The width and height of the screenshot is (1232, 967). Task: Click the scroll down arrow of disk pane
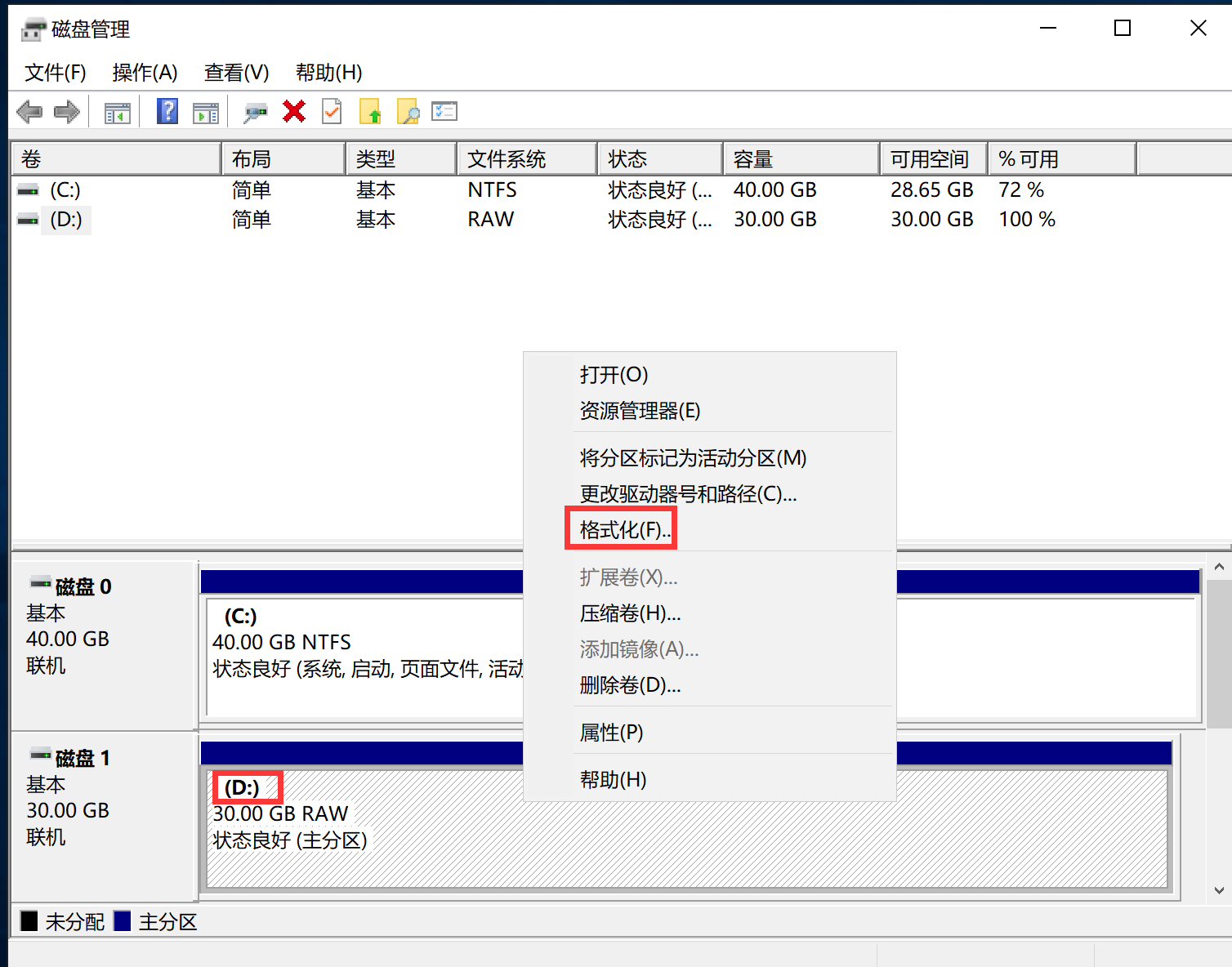1219,891
